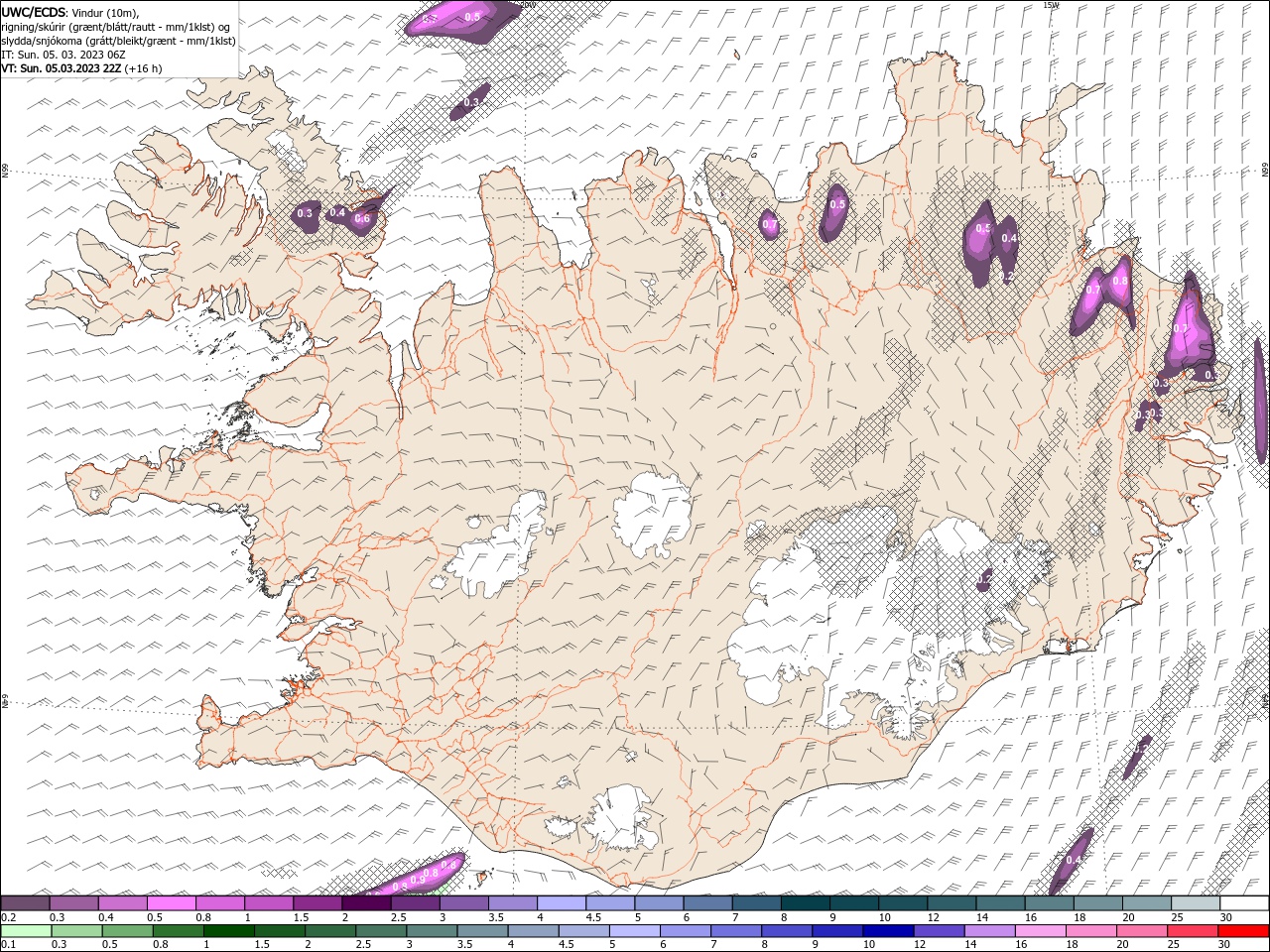Click the 25 pale grey swatch, upper legend row
This screenshot has height=952, width=1270.
click(x=1196, y=903)
